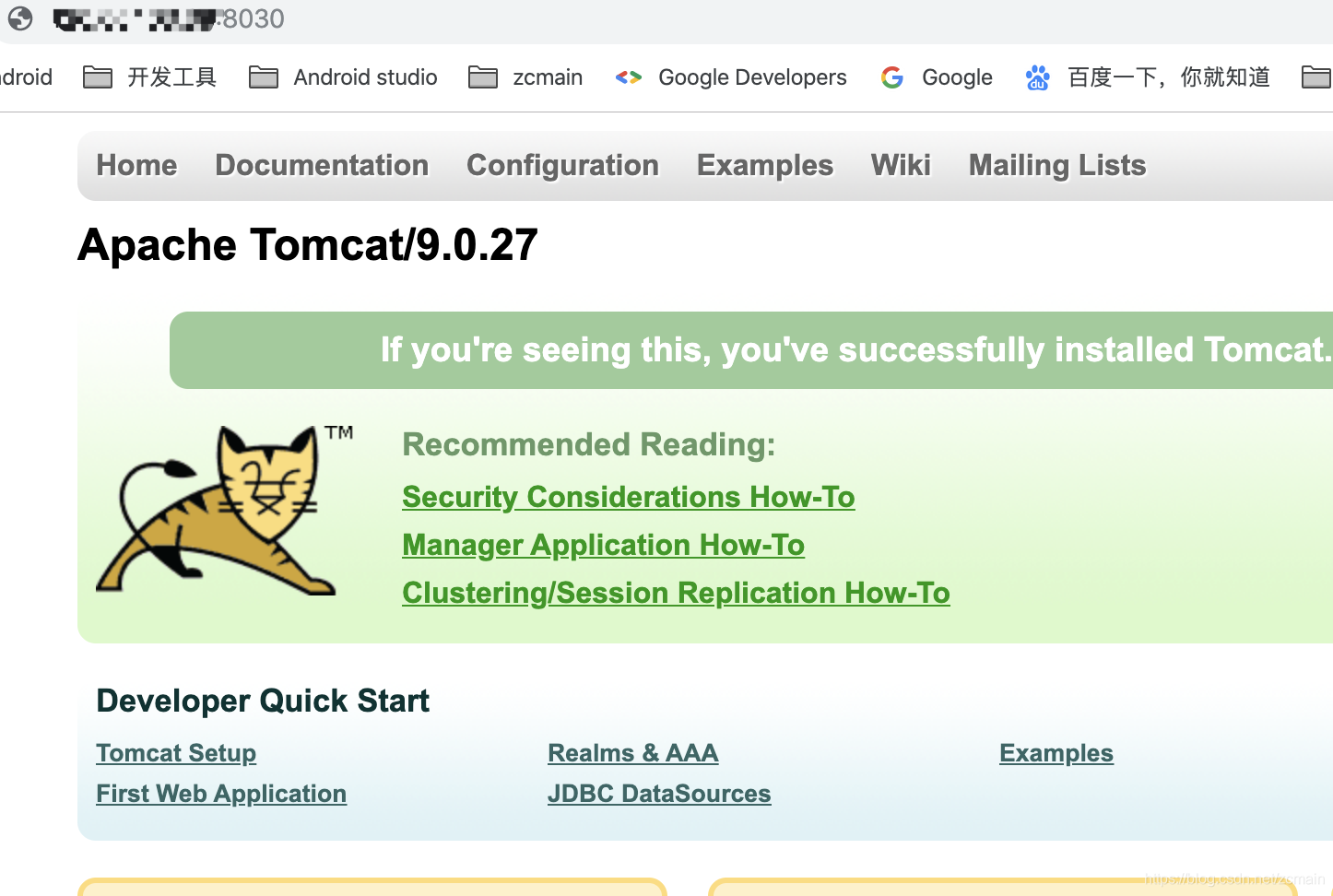
Task: Open the Tomcat Setup link
Action: click(176, 753)
